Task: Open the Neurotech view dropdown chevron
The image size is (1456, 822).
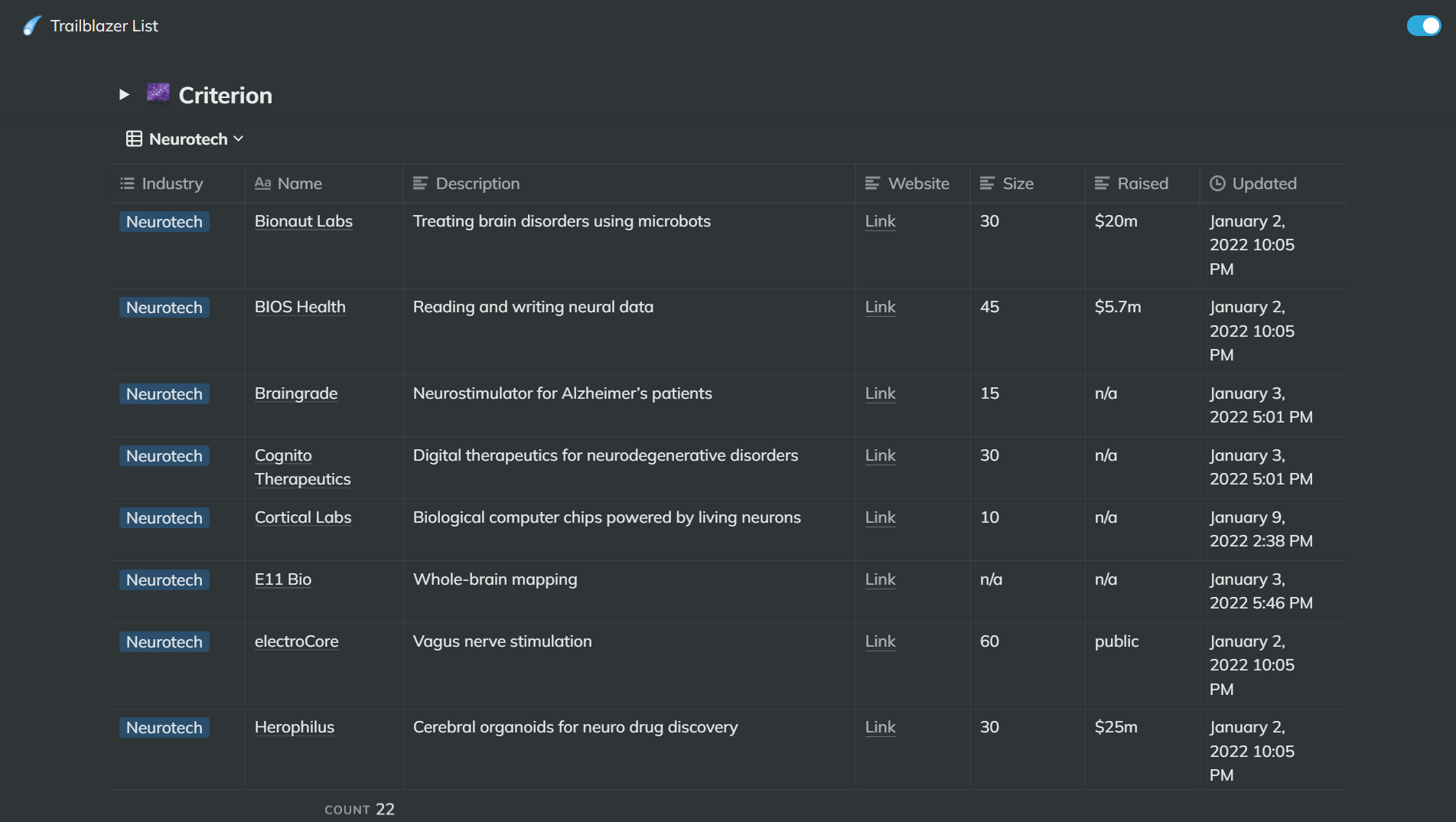Action: 239,139
